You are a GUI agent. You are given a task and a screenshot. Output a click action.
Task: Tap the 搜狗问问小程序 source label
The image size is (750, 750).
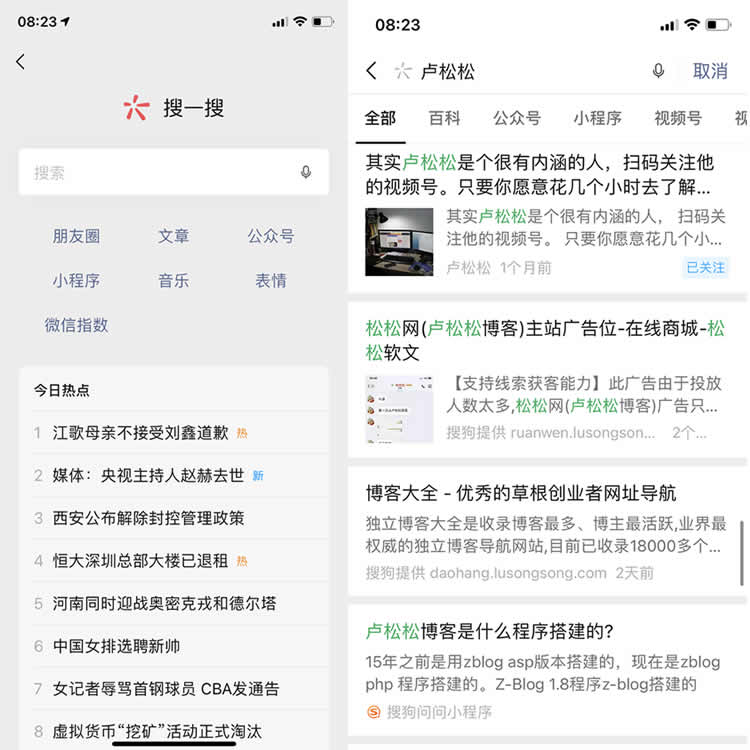point(439,712)
